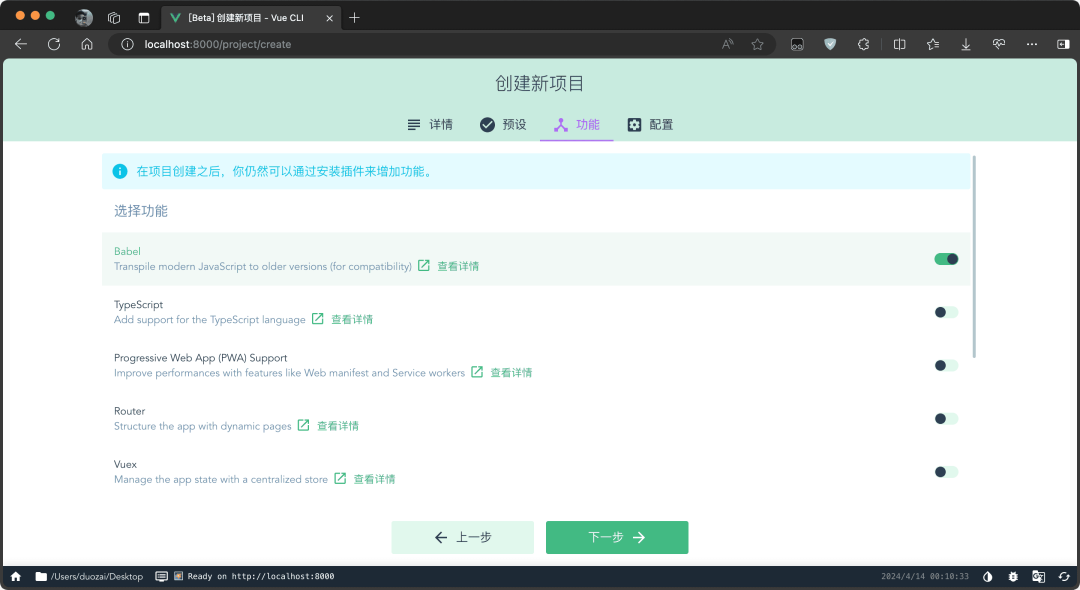Select the 功能 tab

[577, 125]
